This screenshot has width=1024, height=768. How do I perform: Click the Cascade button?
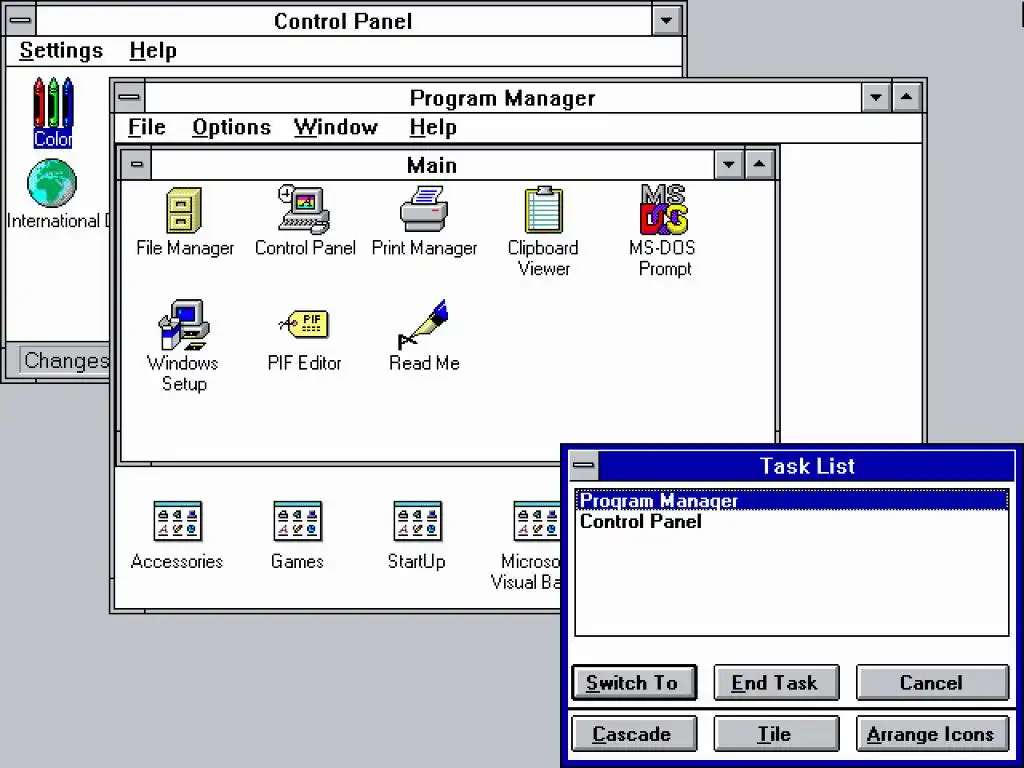click(634, 733)
